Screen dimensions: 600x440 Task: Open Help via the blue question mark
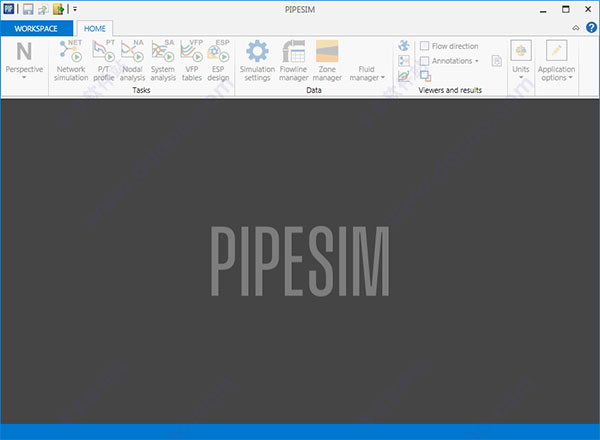591,28
